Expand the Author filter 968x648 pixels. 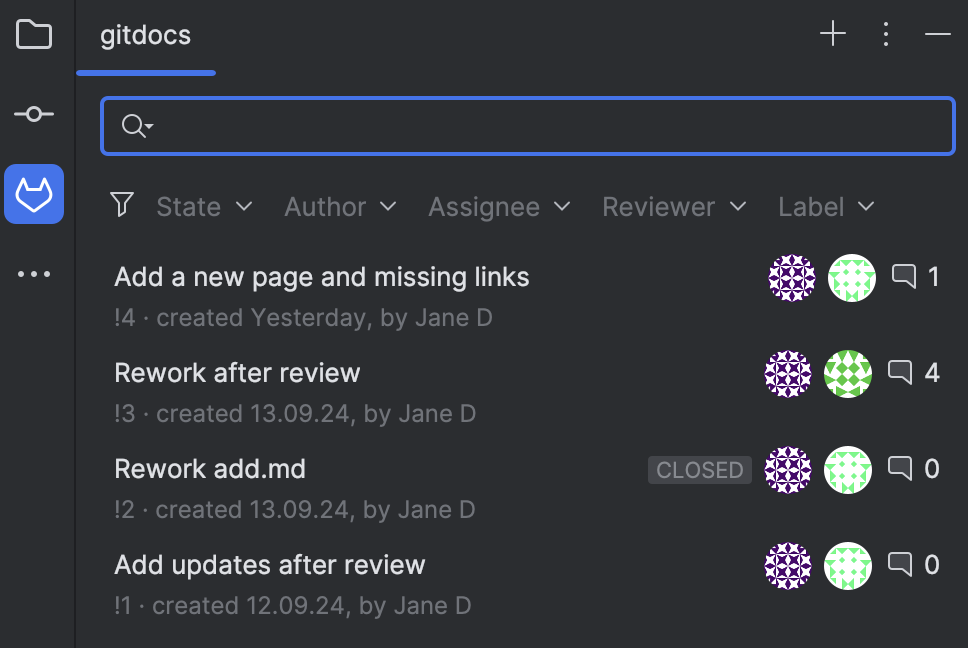coord(340,206)
